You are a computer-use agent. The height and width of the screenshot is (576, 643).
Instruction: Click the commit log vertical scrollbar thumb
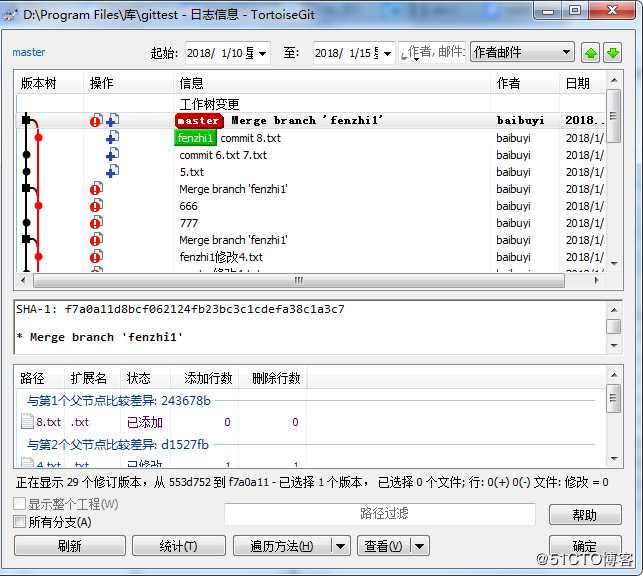[613, 116]
